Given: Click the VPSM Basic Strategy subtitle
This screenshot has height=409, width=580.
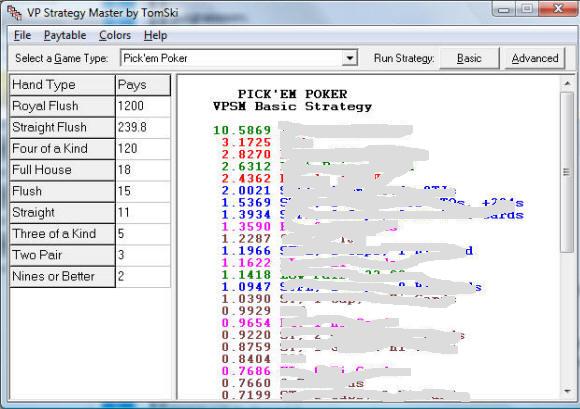Looking at the screenshot, I should [x=292, y=107].
